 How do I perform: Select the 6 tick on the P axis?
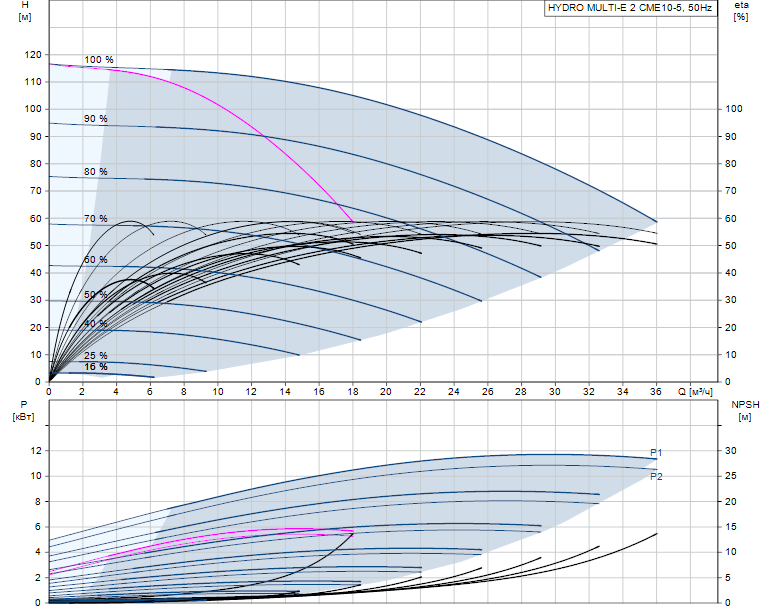[38, 527]
